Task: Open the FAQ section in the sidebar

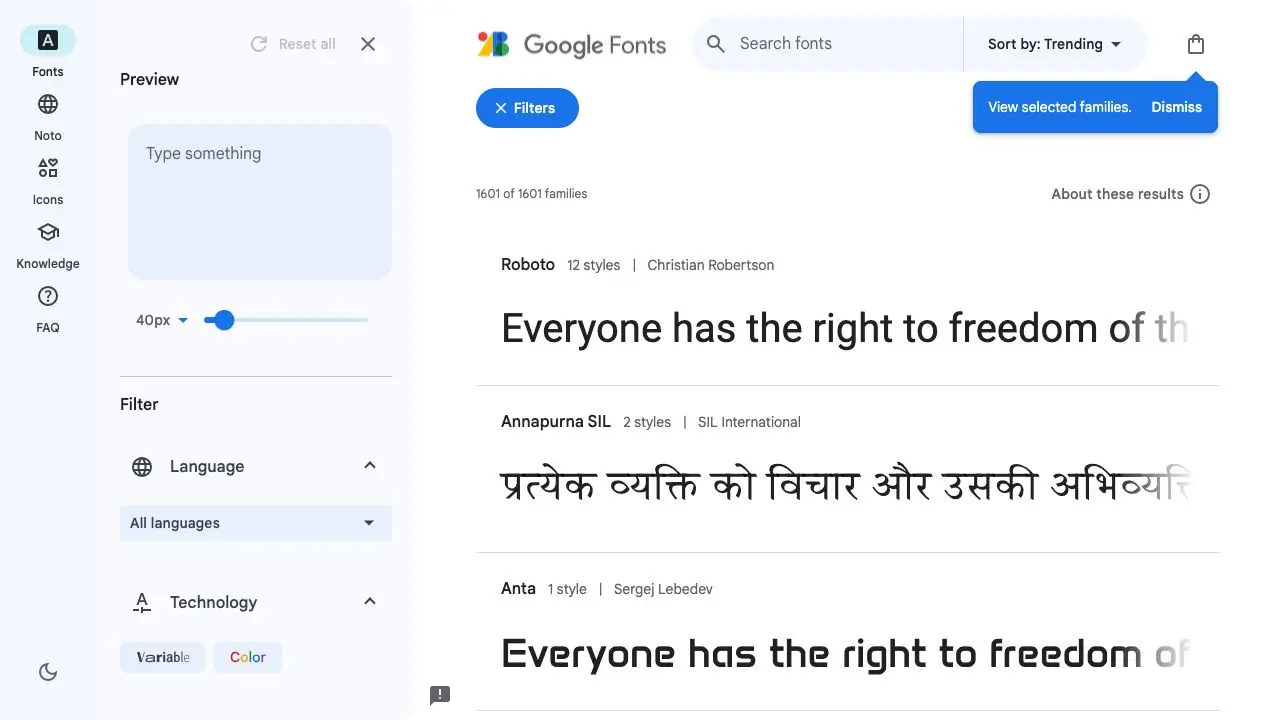Action: (47, 296)
